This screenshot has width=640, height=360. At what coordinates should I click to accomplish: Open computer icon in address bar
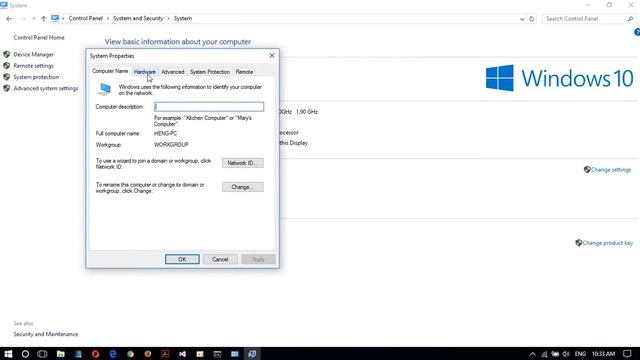[x=55, y=18]
